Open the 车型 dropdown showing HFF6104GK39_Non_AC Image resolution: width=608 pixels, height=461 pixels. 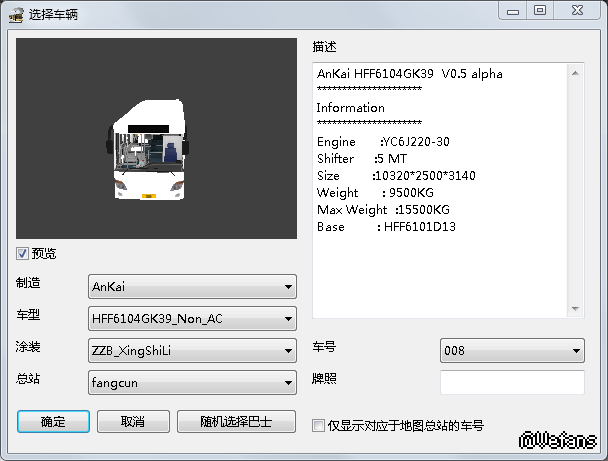coord(192,318)
